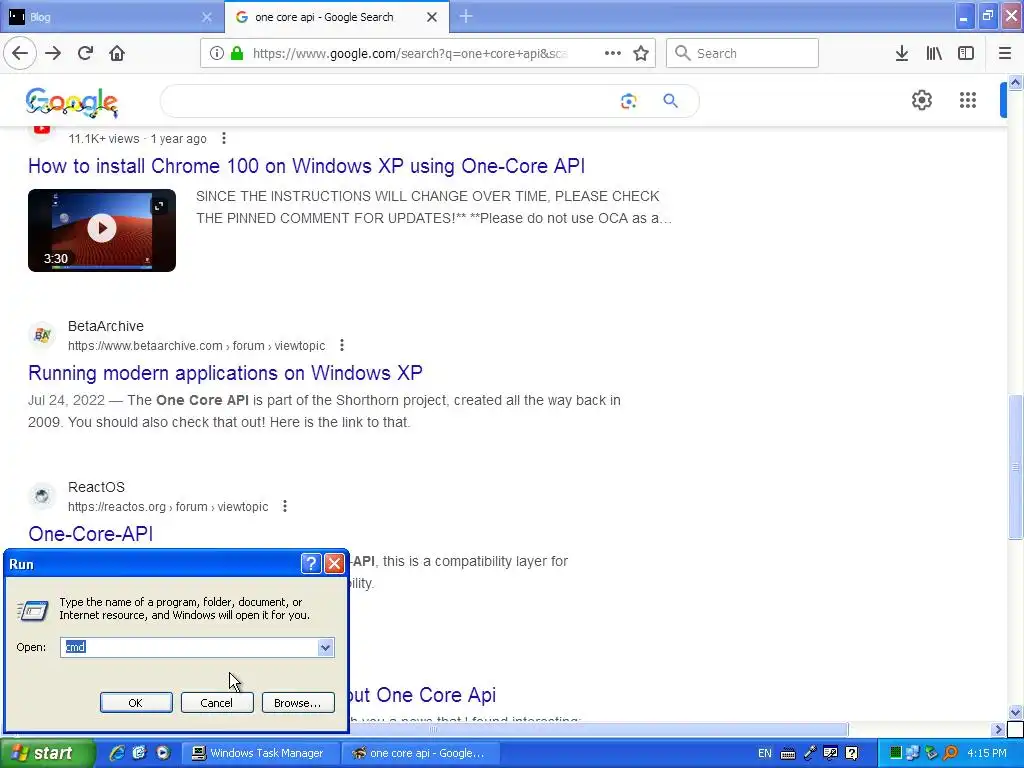Open How to install Chrome 100 link
Viewport: 1024px width, 768px height.
tap(306, 166)
